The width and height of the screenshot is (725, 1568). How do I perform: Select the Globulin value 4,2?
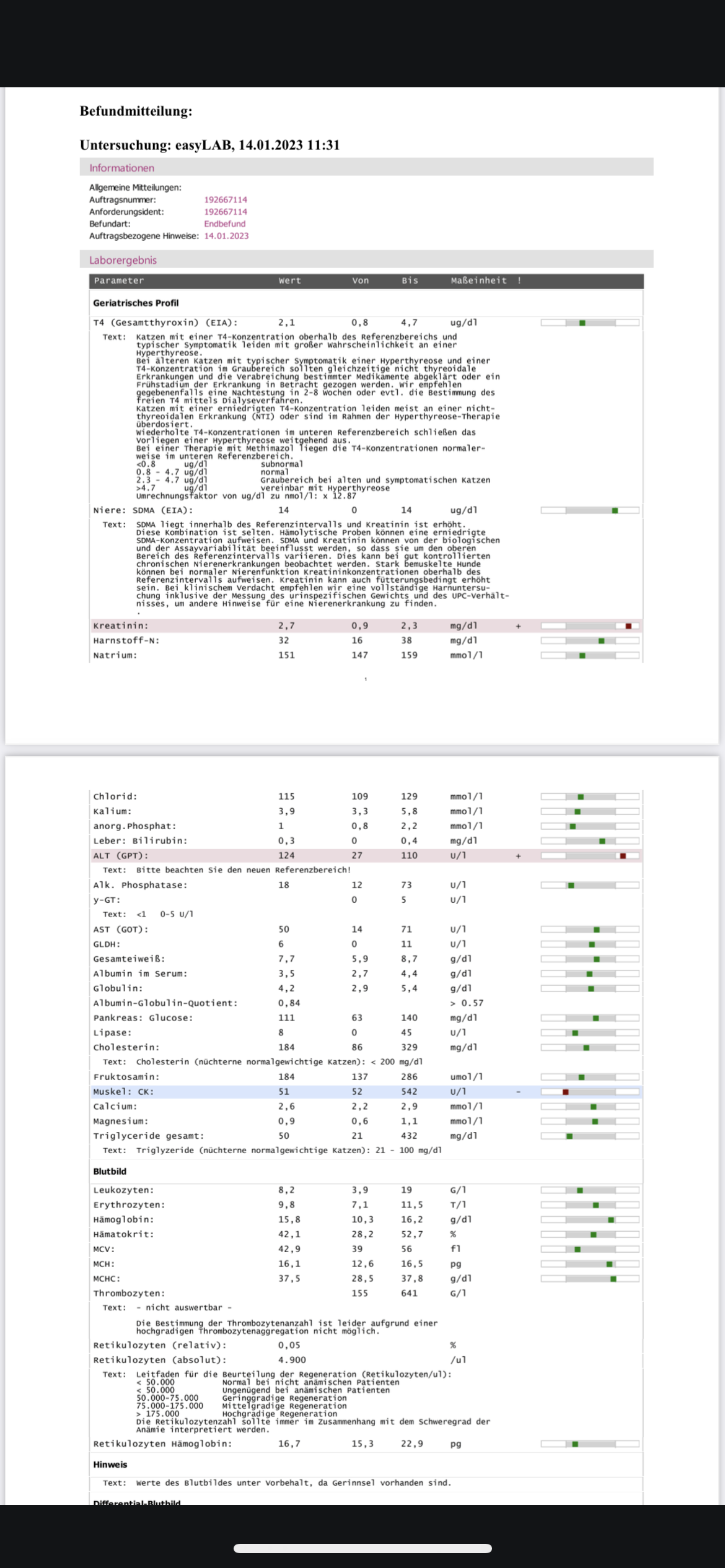(286, 988)
